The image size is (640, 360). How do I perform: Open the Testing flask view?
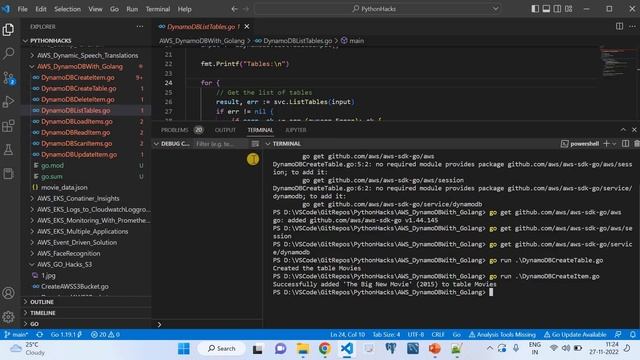pyautogui.click(x=8, y=150)
